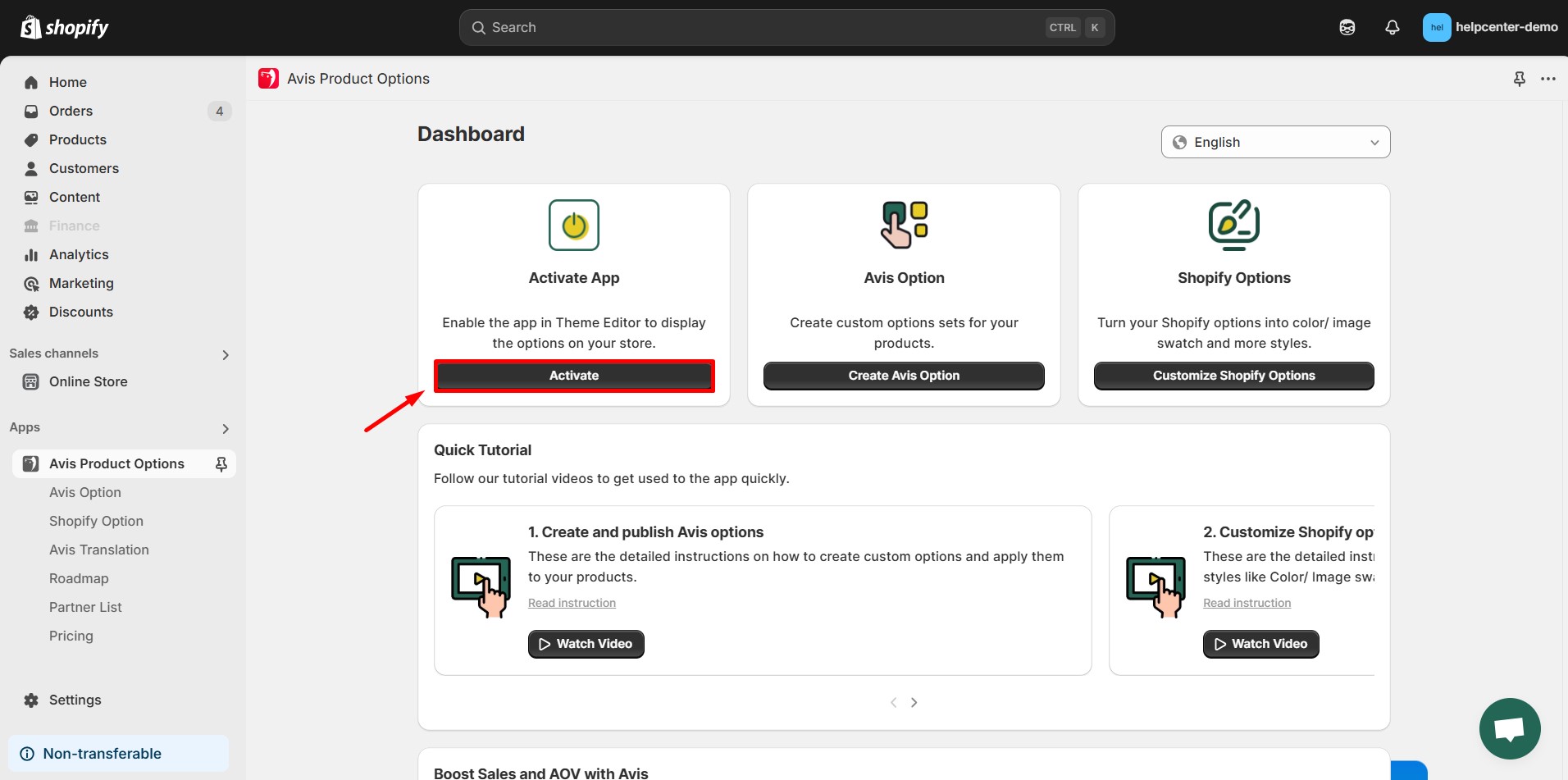Screen dimensions: 1568x780
Task: Click the Shopify logo icon
Action: coord(30,26)
